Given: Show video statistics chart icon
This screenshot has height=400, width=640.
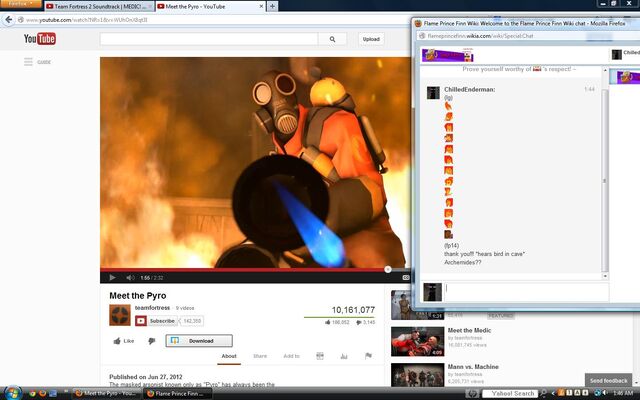Looking at the screenshot, I should click(x=344, y=356).
